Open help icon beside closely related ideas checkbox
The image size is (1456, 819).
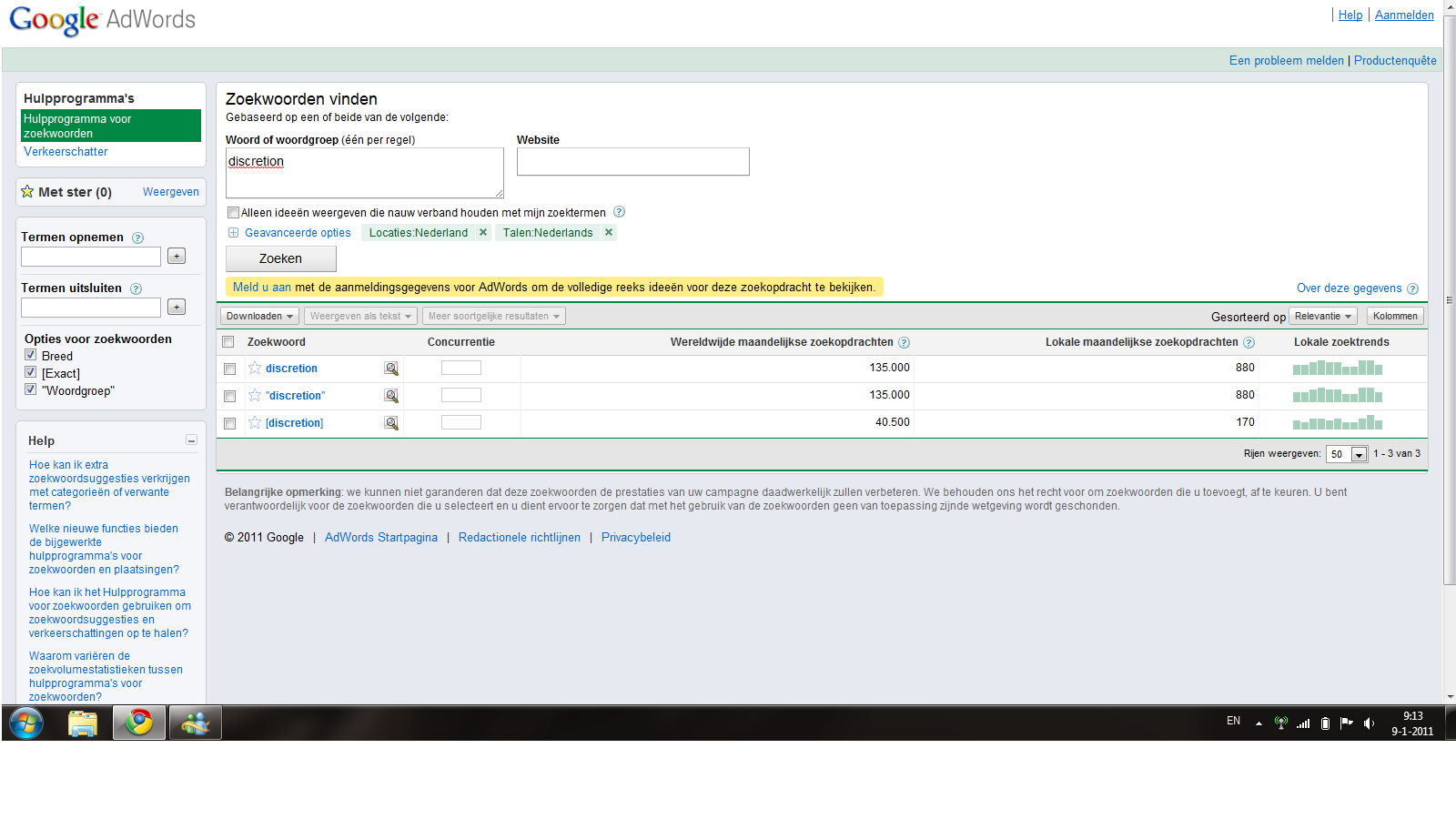[619, 212]
